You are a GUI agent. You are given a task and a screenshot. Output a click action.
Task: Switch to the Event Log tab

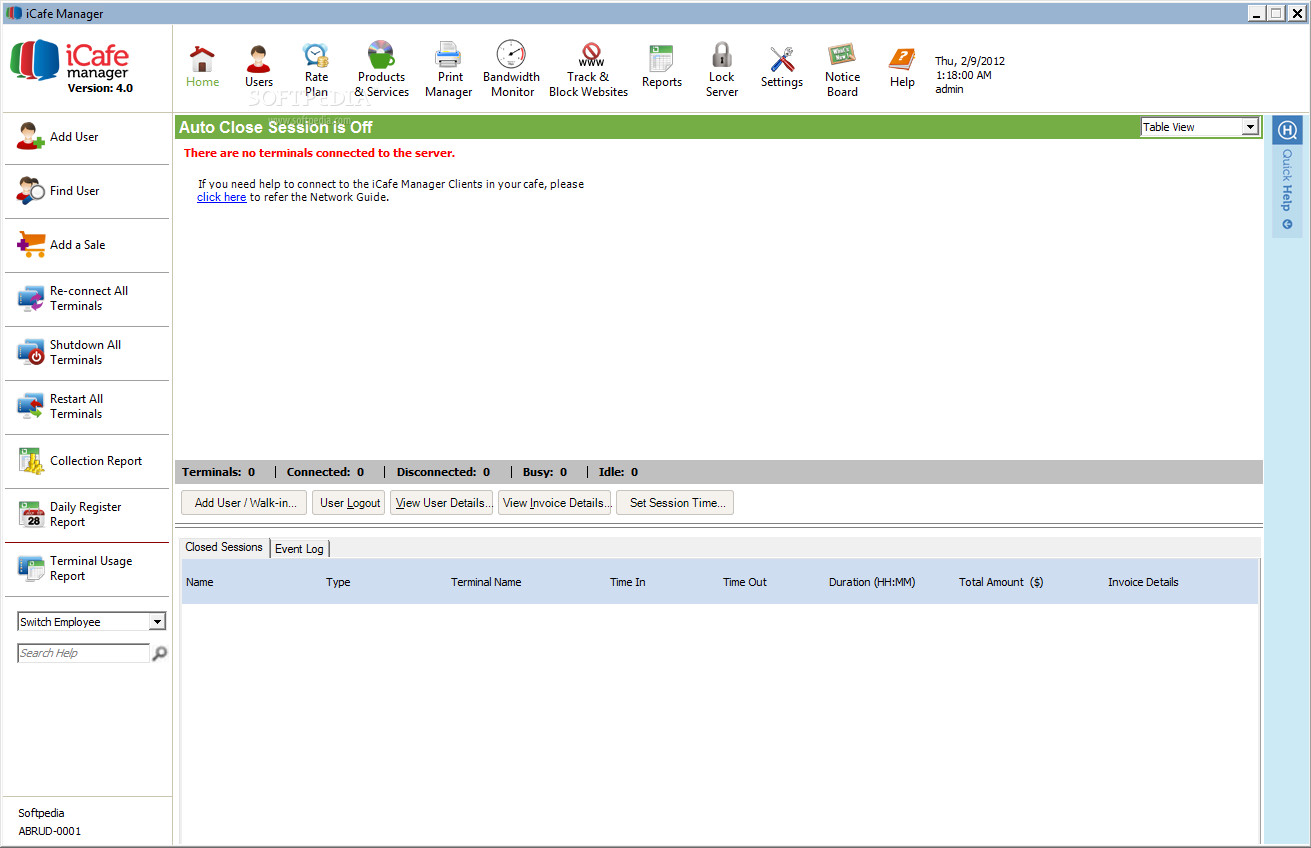click(300, 549)
